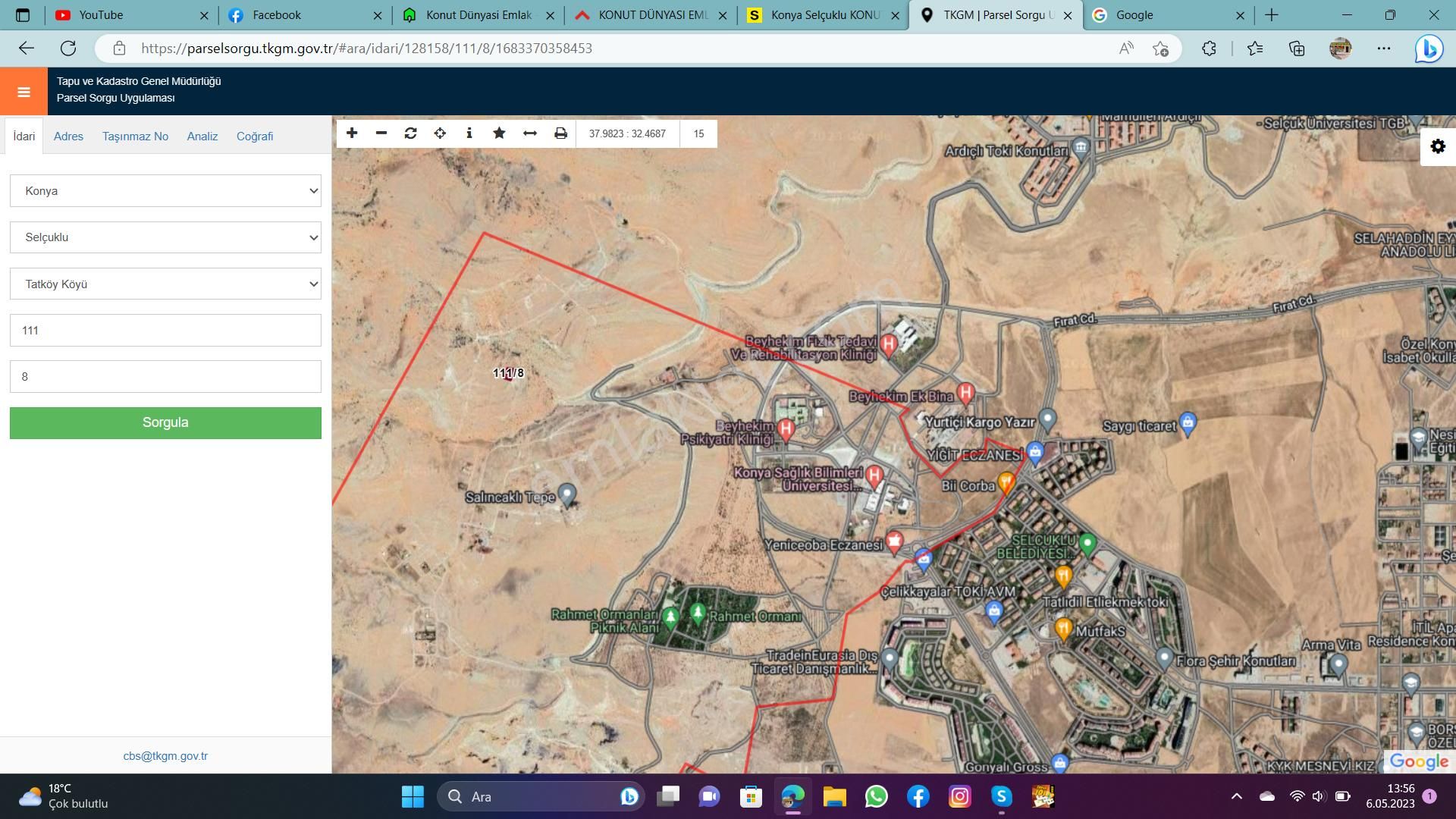Open favorites star tool in map toolbar

[x=499, y=133]
